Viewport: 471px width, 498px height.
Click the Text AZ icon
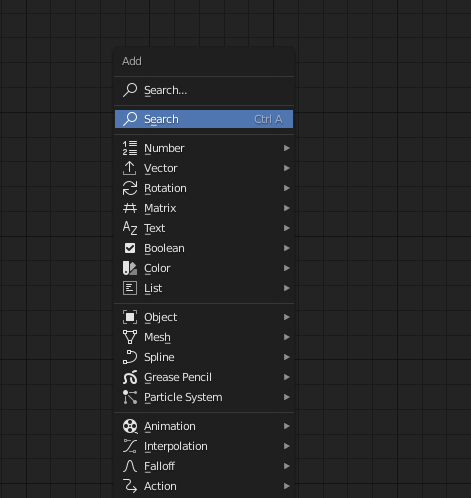click(130, 228)
